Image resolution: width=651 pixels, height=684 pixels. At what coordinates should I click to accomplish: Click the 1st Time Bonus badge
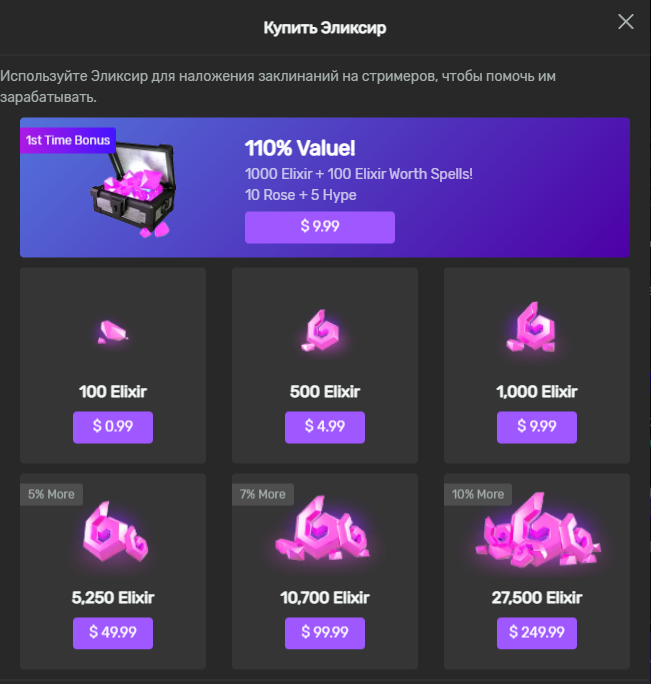[68, 140]
